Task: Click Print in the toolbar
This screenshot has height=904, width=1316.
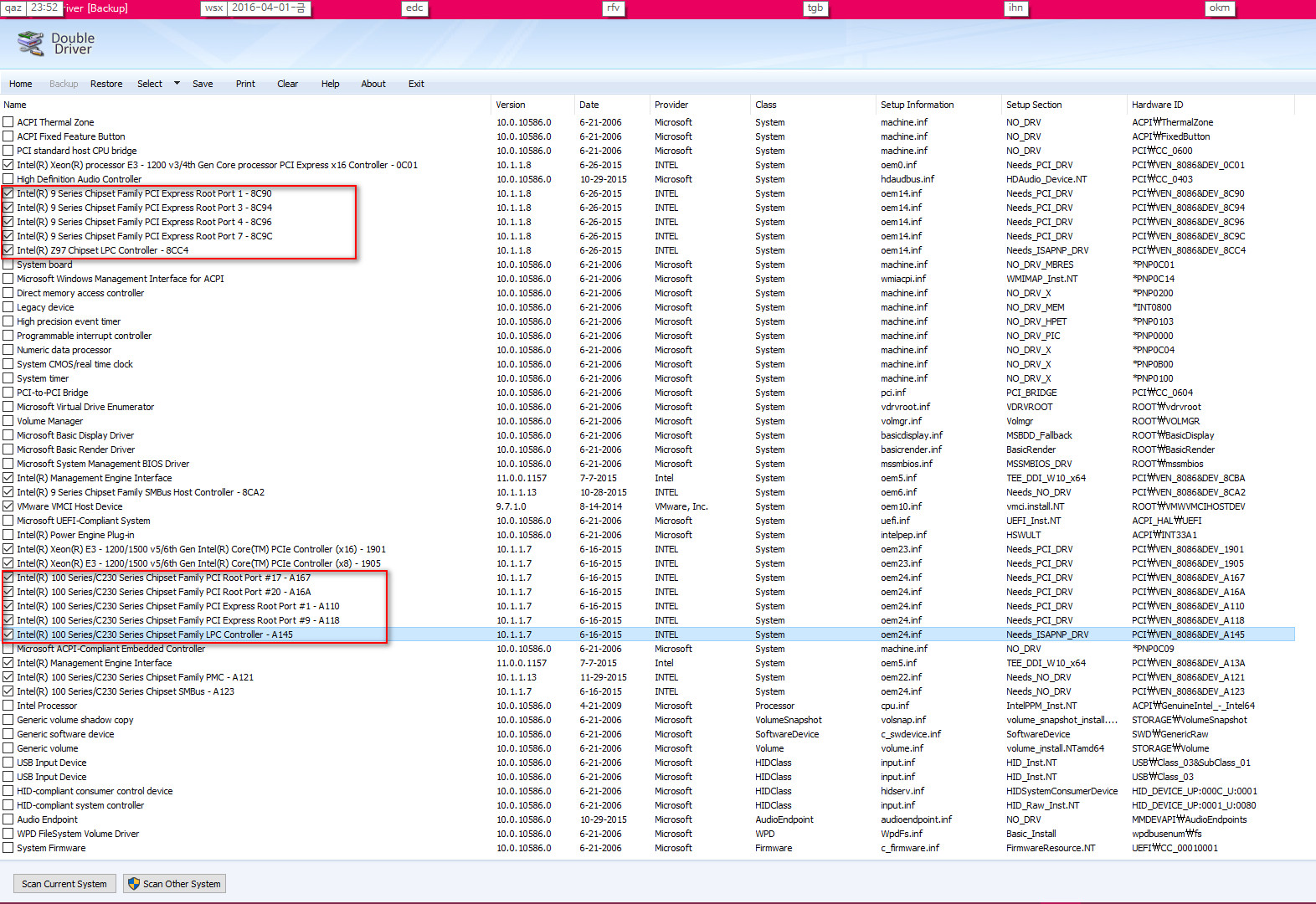Action: 245,84
